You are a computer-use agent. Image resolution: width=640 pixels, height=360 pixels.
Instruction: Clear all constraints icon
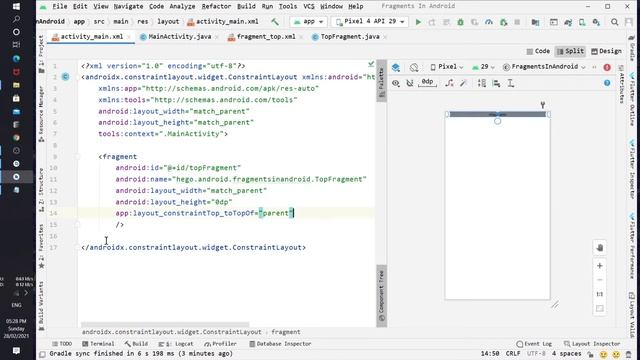(449, 83)
